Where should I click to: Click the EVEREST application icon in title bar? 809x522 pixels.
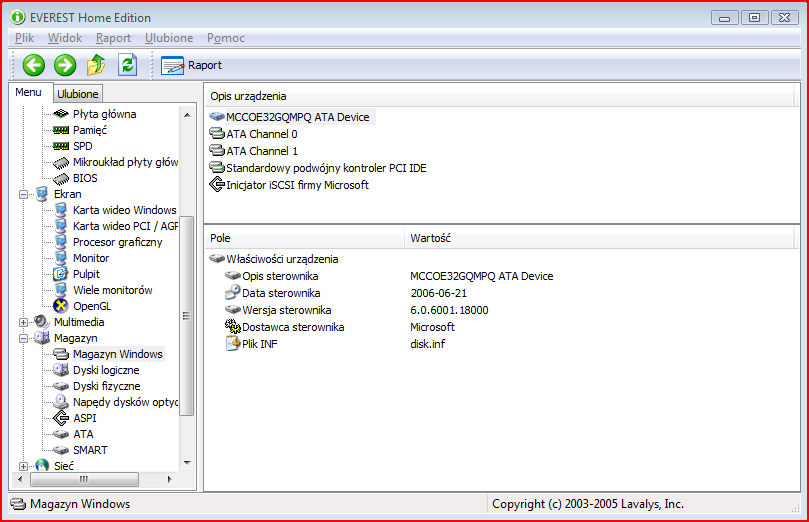pyautogui.click(x=18, y=18)
